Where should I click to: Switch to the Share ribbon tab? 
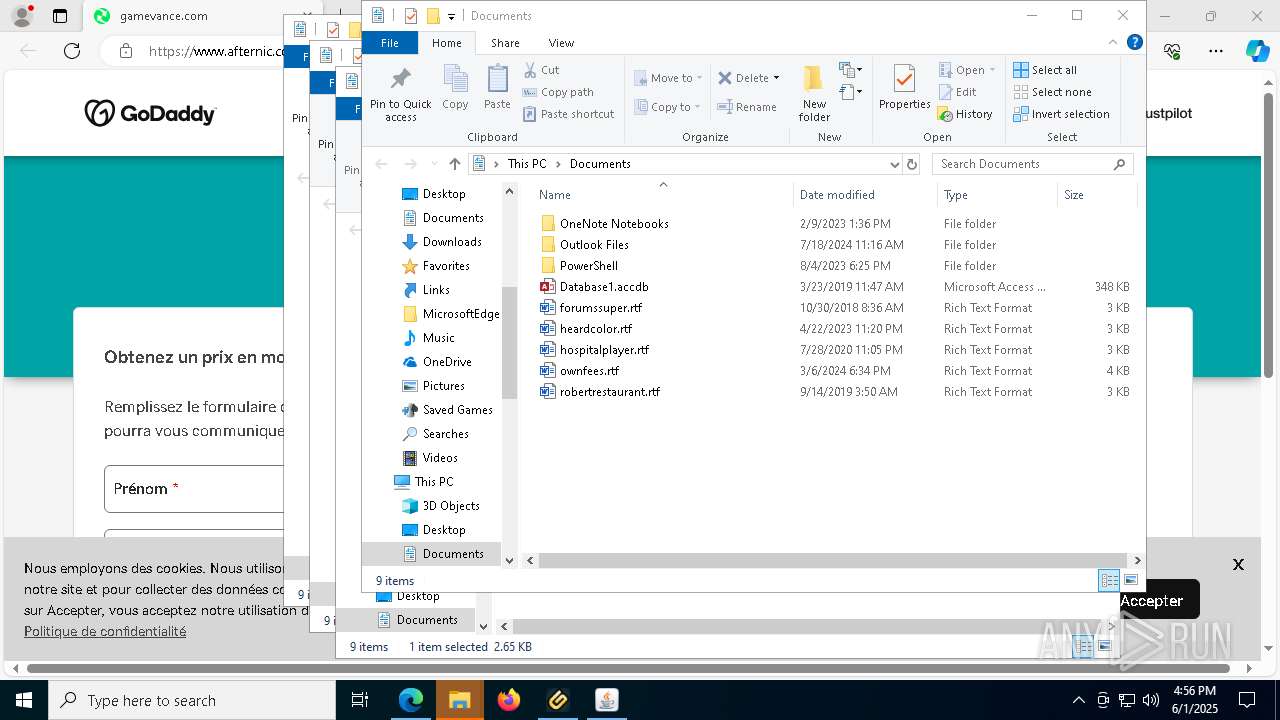tap(505, 43)
